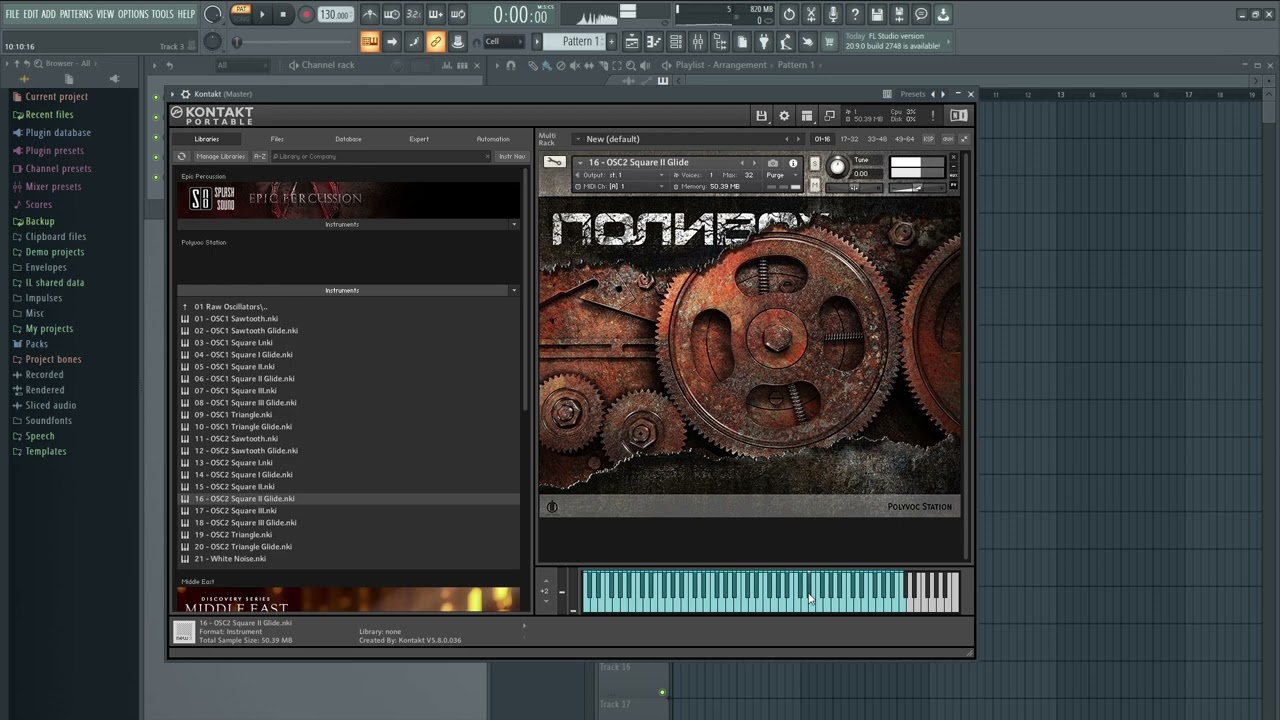Viewport: 1280px width, 720px height.
Task: Click the Instr Nav button
Action: 511,156
